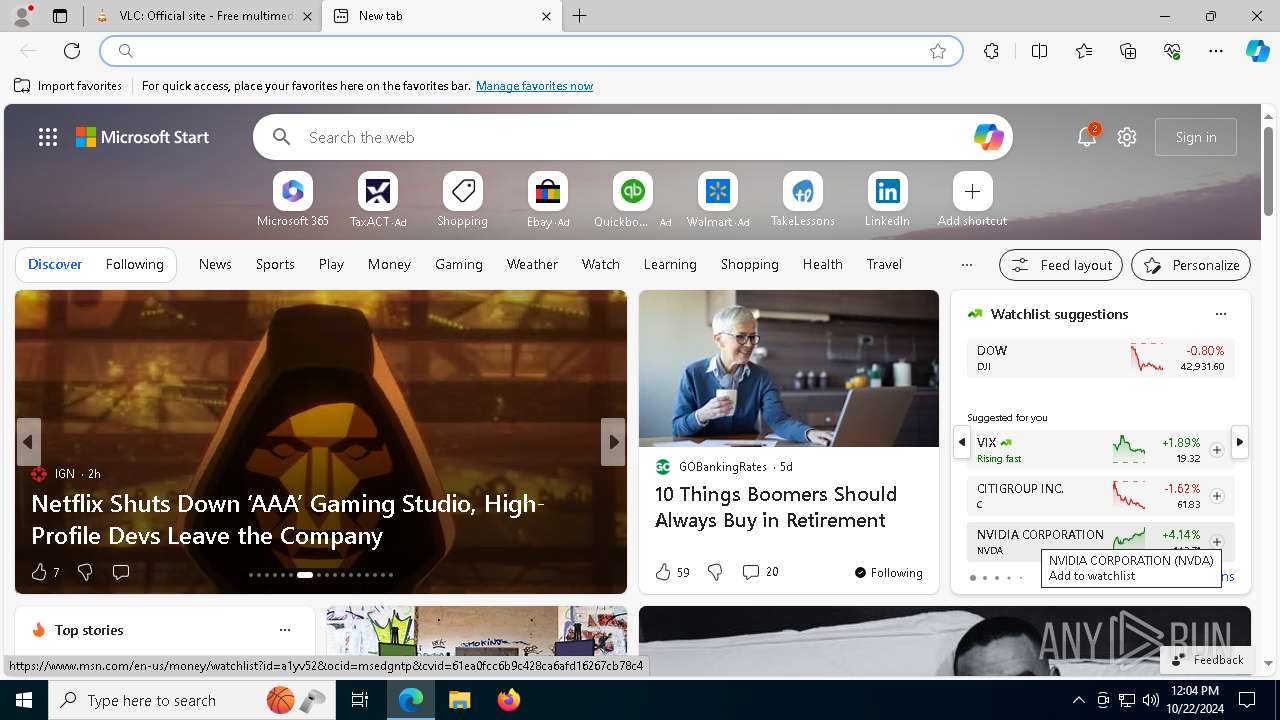Select the Following feed tab

134,264
